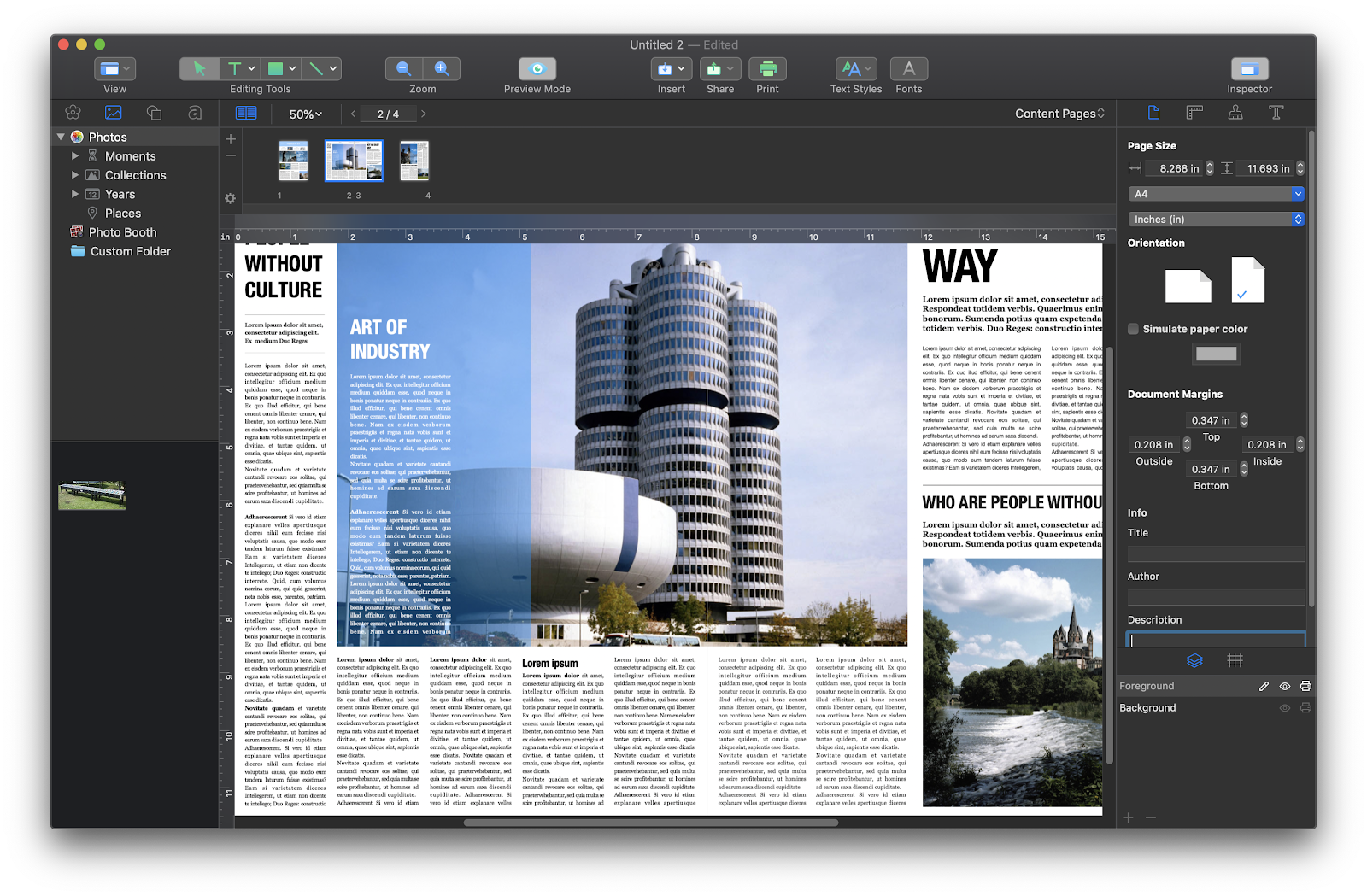This screenshot has width=1367, height=896.
Task: Add a new layer with the plus button
Action: [1129, 817]
